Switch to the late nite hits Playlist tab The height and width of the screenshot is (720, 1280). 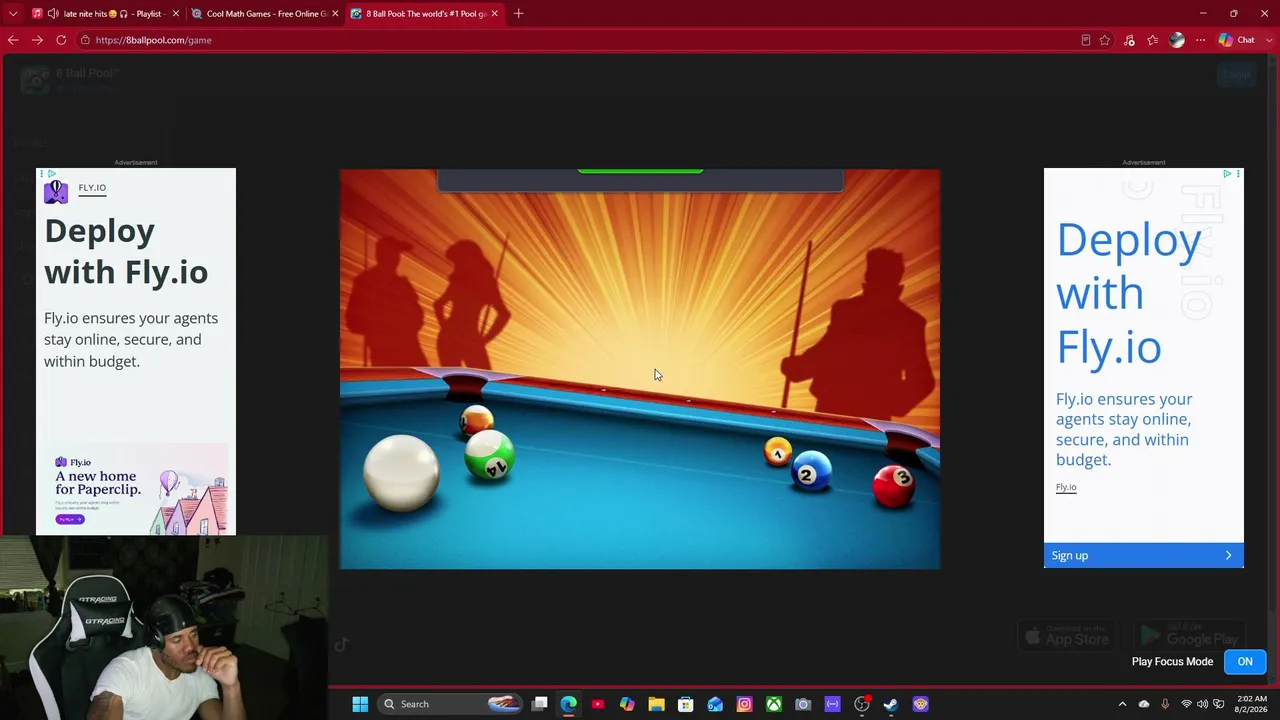tap(105, 14)
